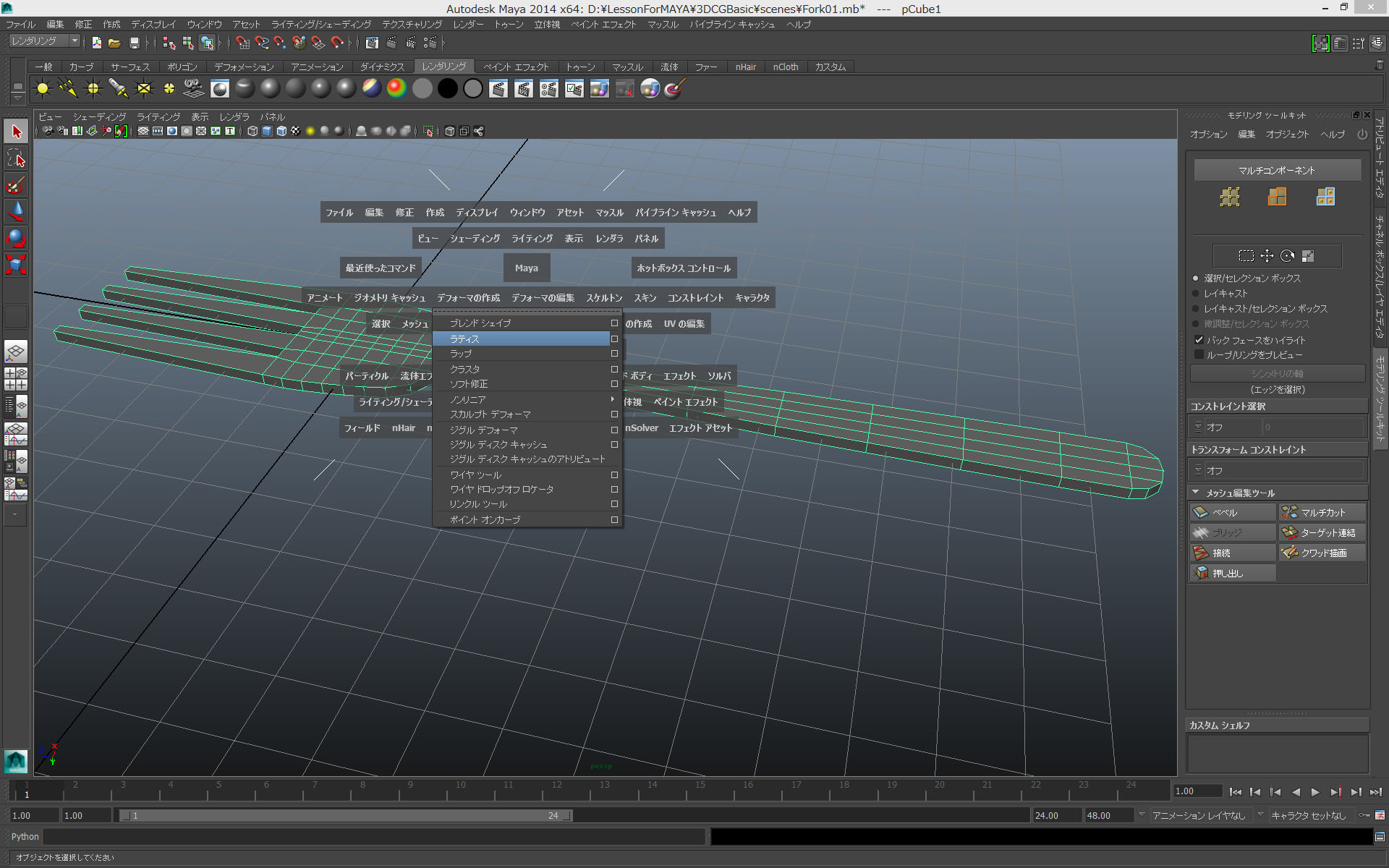This screenshot has height=868, width=1389.
Task: Select the ambient light icon on Rendering shelf
Action: (42, 88)
